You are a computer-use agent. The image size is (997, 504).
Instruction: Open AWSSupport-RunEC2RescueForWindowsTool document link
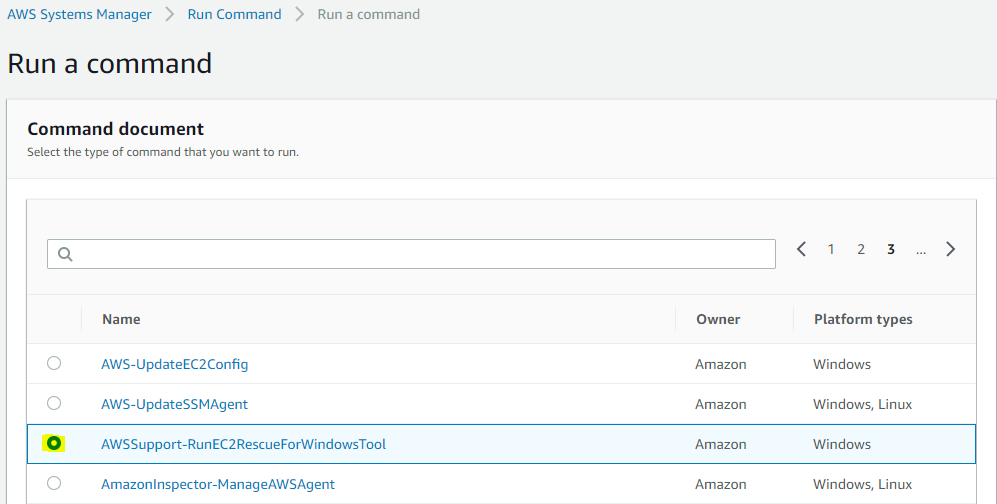[x=244, y=444]
